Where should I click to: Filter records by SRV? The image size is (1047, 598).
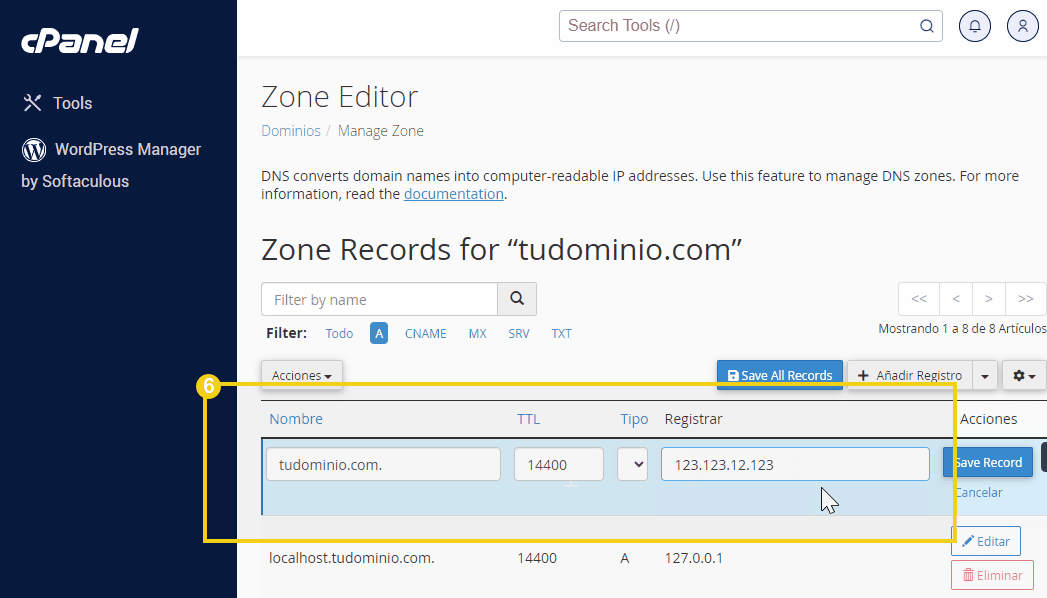[x=519, y=334]
